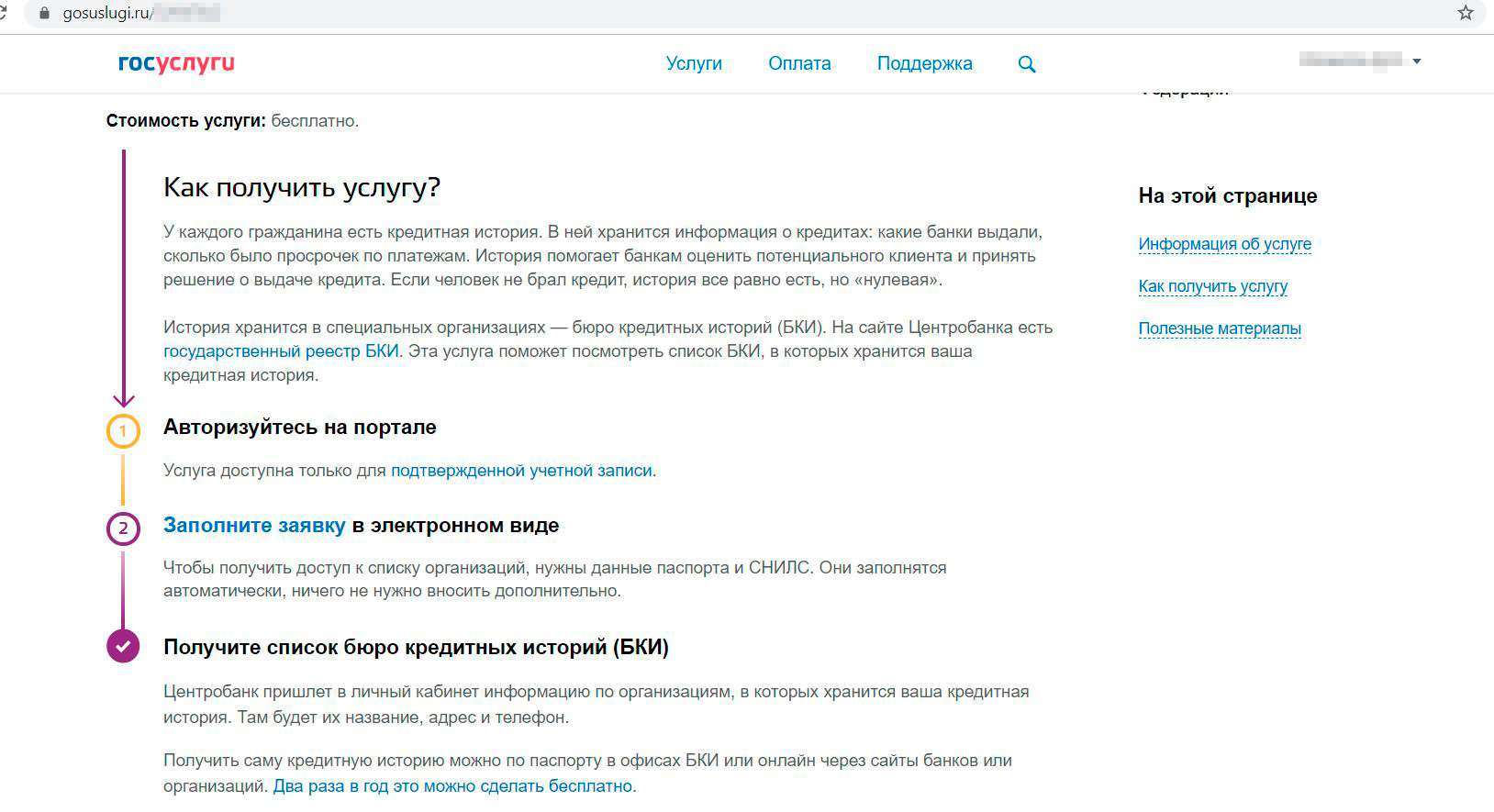Image resolution: width=1494 pixels, height=812 pixels.
Task: Jump to Полезные материалы section
Action: tap(1220, 328)
